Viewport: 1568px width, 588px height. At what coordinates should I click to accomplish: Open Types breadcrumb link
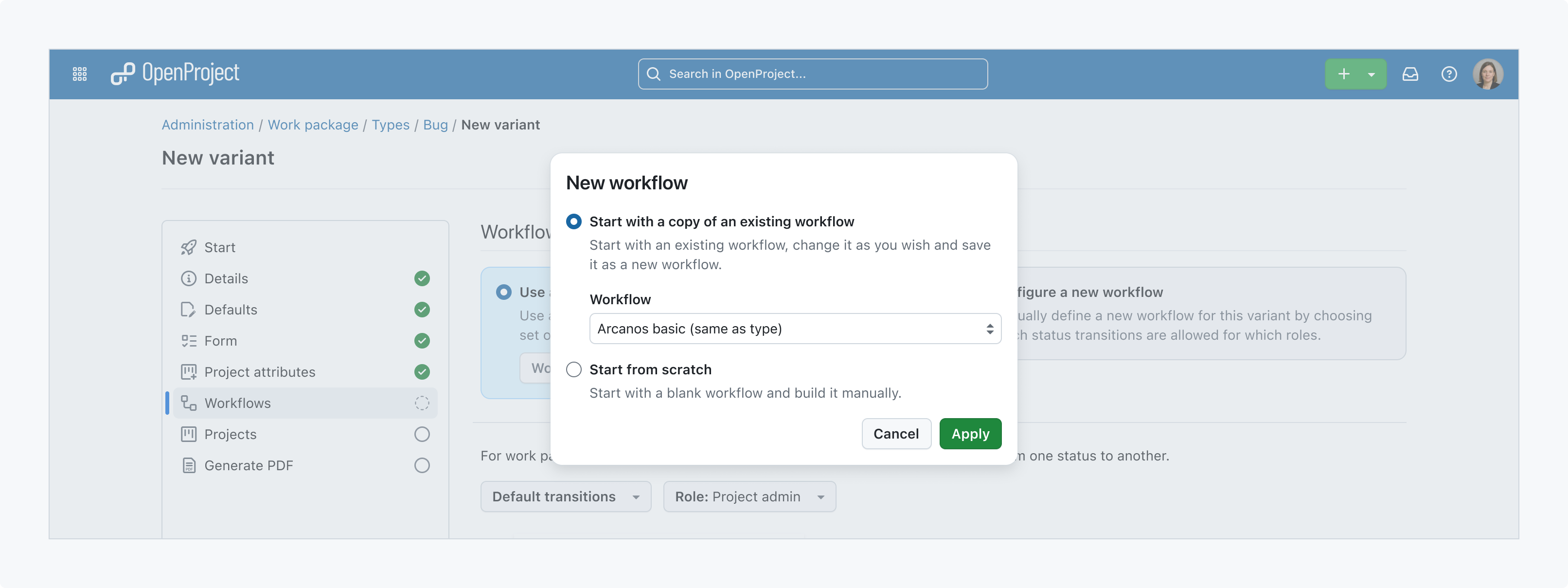391,125
